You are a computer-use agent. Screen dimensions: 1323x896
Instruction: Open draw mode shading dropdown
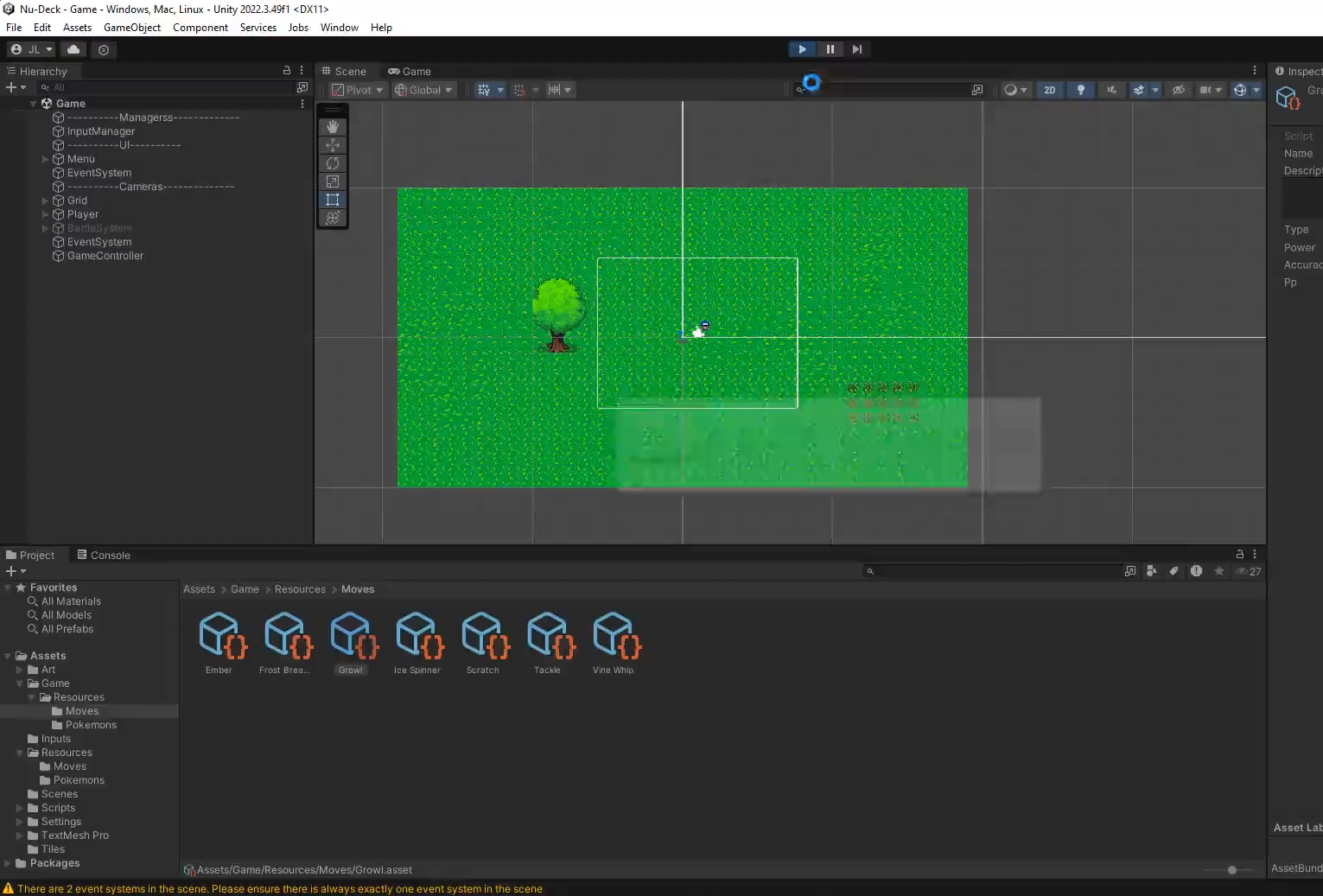(1015, 90)
